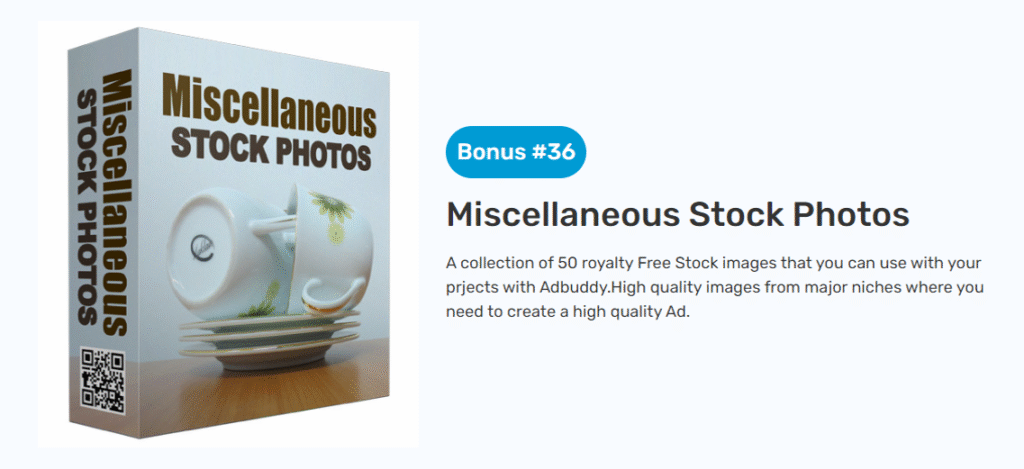The height and width of the screenshot is (469, 1024).
Task: Click the sentence ending high quality Ad
Action: click(x=568, y=312)
